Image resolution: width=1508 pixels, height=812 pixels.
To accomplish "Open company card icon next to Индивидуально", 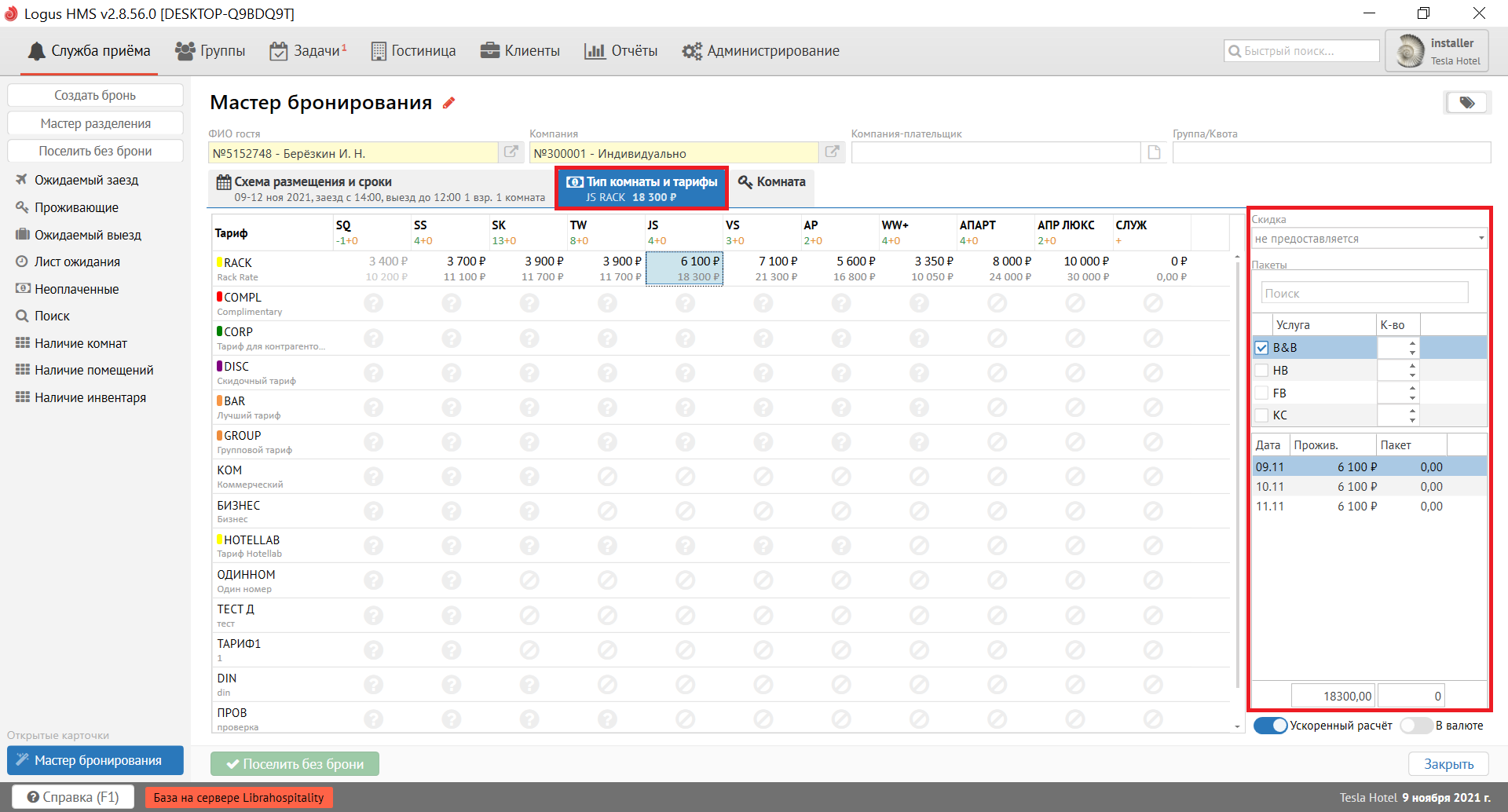I will 832,152.
